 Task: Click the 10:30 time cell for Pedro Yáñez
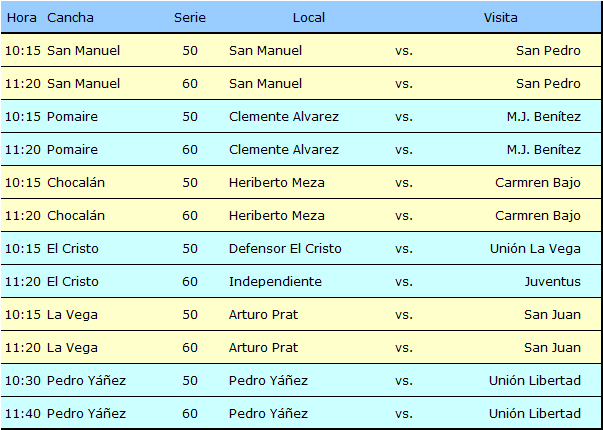(23, 381)
